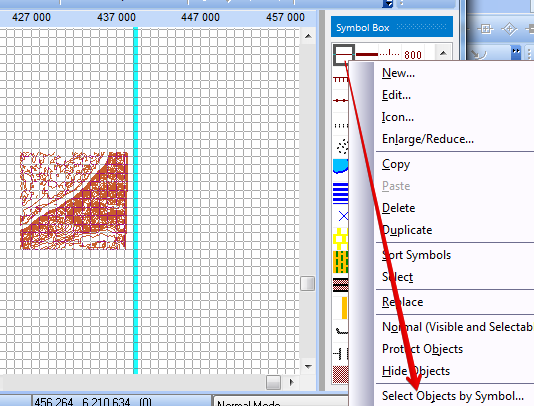Select the solid orange vertical bar symbol
This screenshot has width=534, height=406.
(344, 308)
